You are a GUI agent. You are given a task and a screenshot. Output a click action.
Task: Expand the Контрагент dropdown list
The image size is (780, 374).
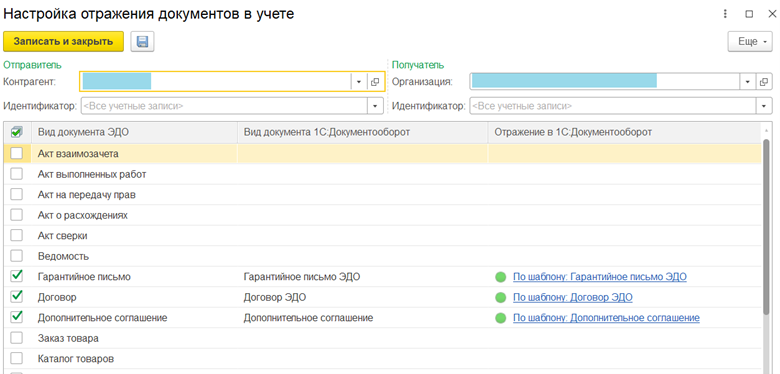(x=358, y=82)
